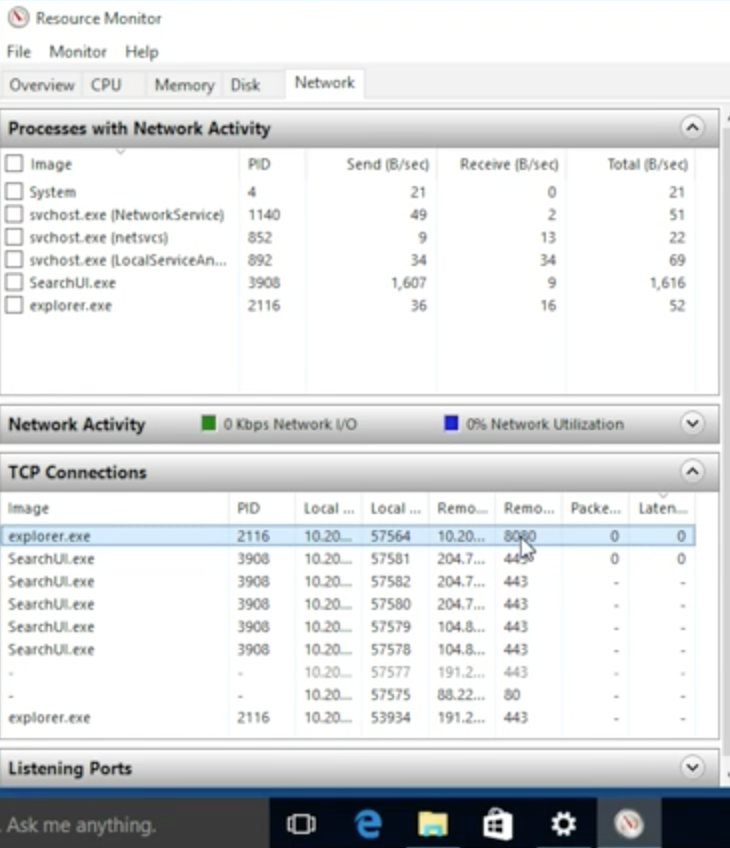Launch Microsoft Edge from taskbar
Viewport: 730px width, 848px height.
[x=368, y=824]
